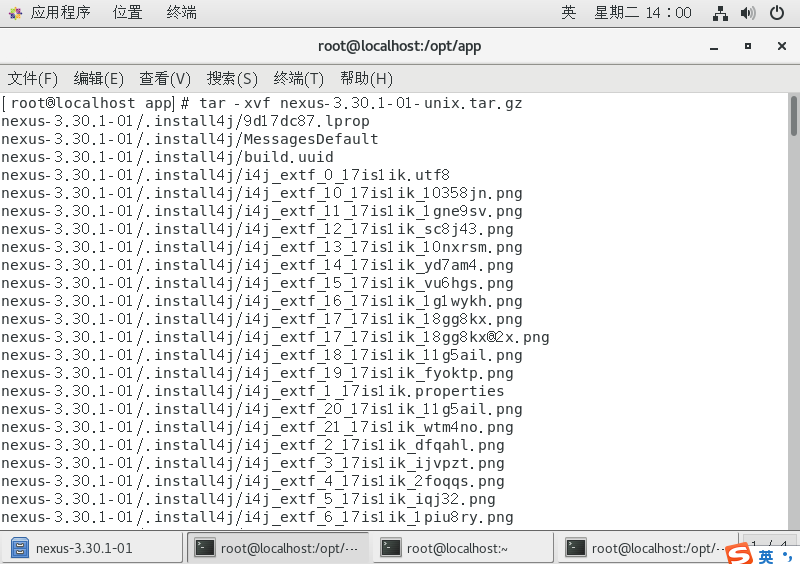Click the i4j_extf_20_17is1ik_11g5ail.png line
The height and width of the screenshot is (564, 800).
click(x=262, y=409)
